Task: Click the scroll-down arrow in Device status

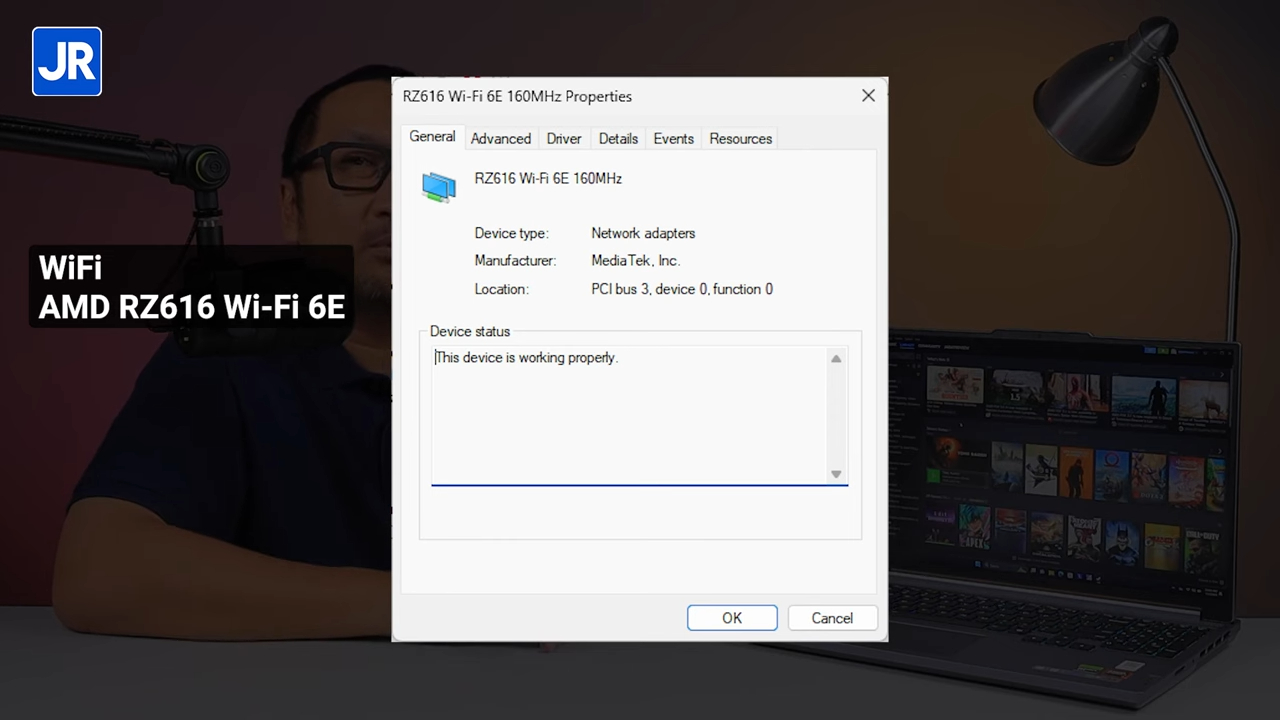Action: [x=835, y=474]
